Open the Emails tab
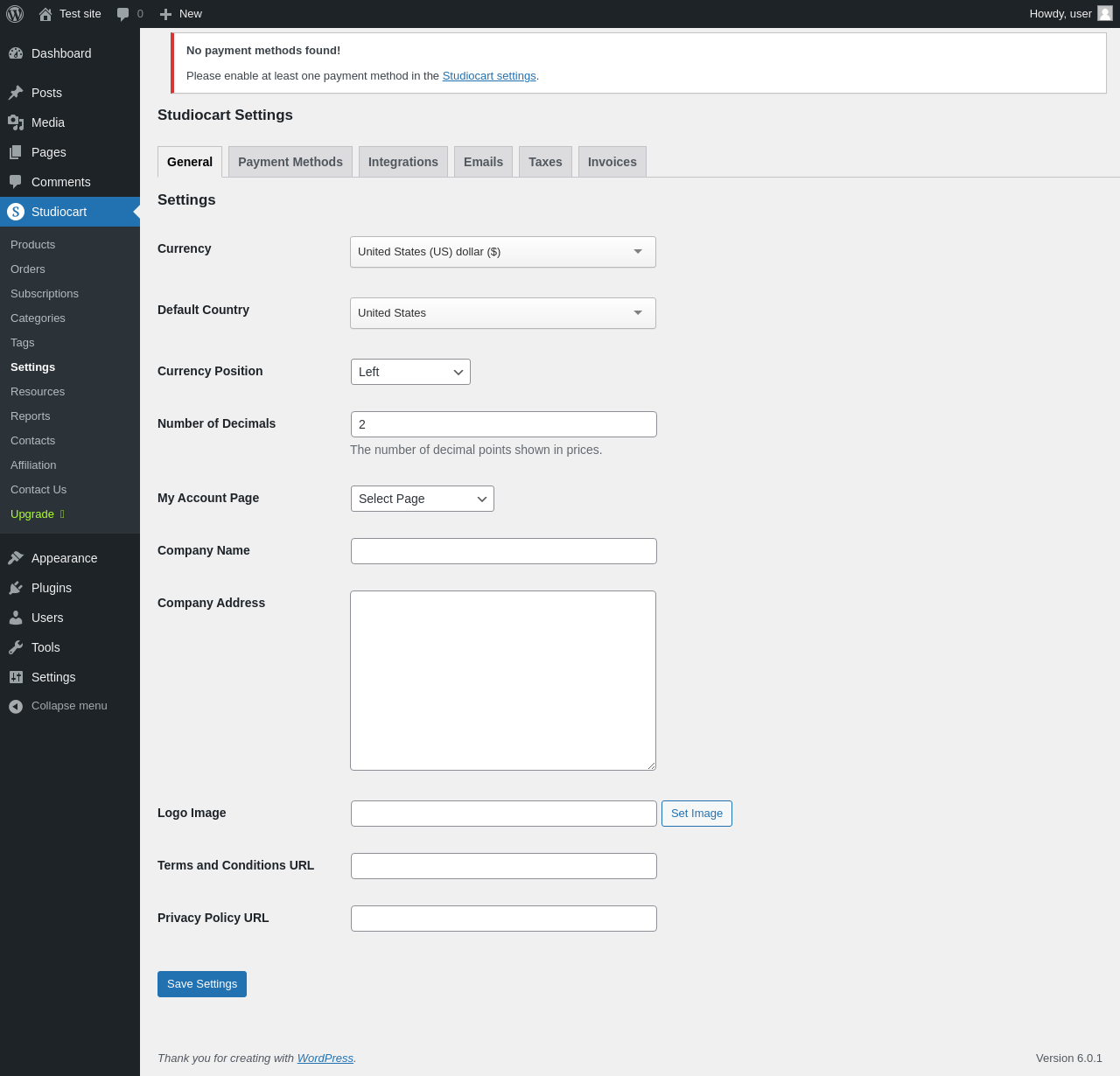The height and width of the screenshot is (1076, 1120). [x=483, y=162]
